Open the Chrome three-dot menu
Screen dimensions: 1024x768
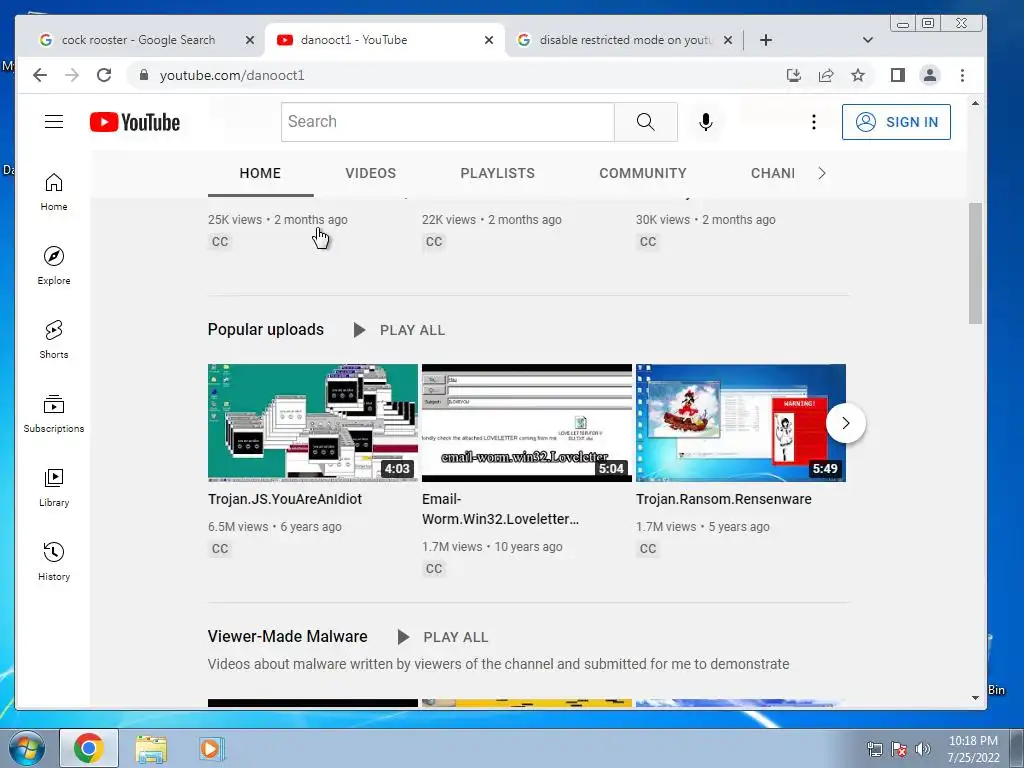(962, 75)
